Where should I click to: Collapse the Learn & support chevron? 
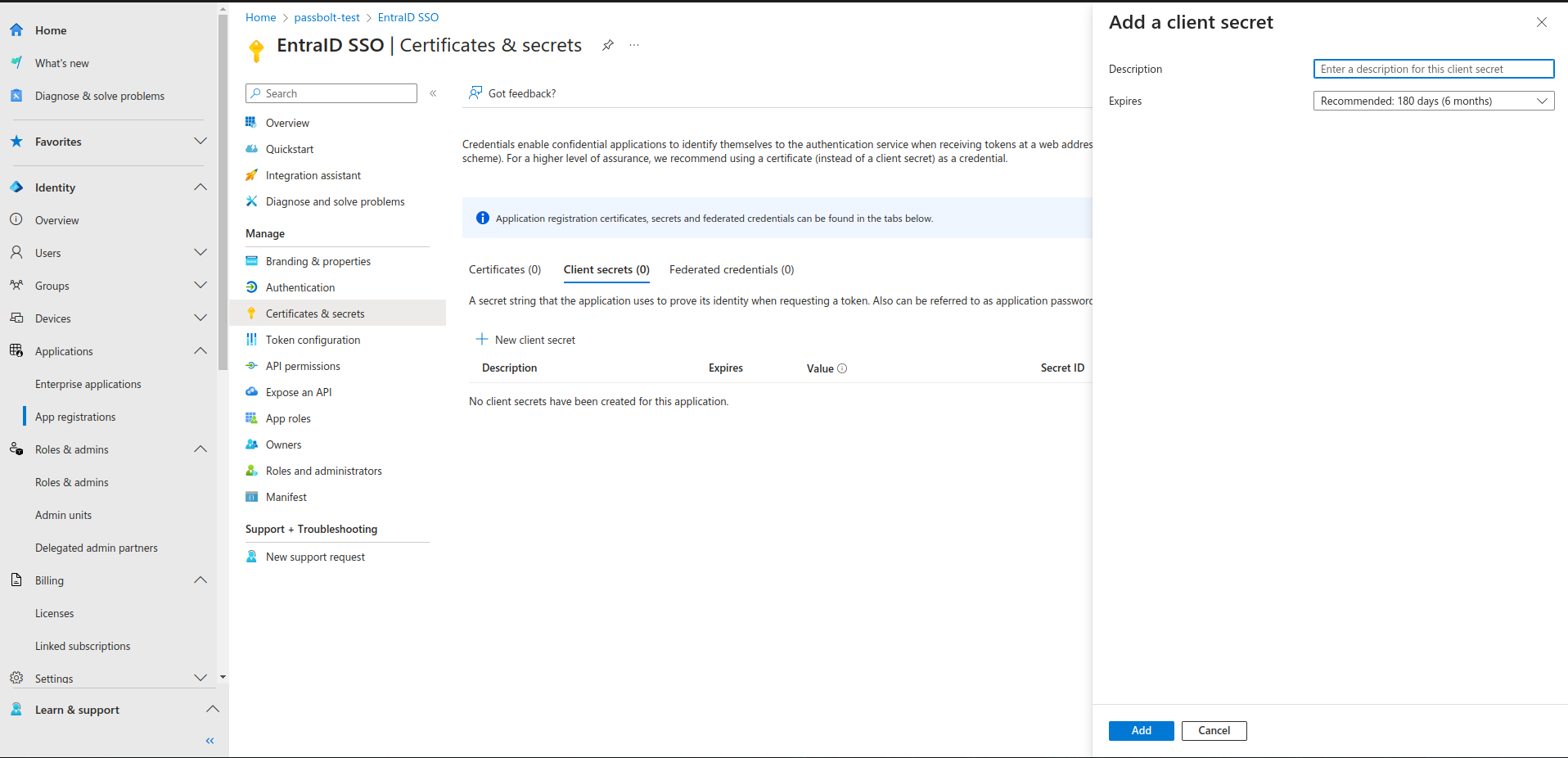(213, 709)
